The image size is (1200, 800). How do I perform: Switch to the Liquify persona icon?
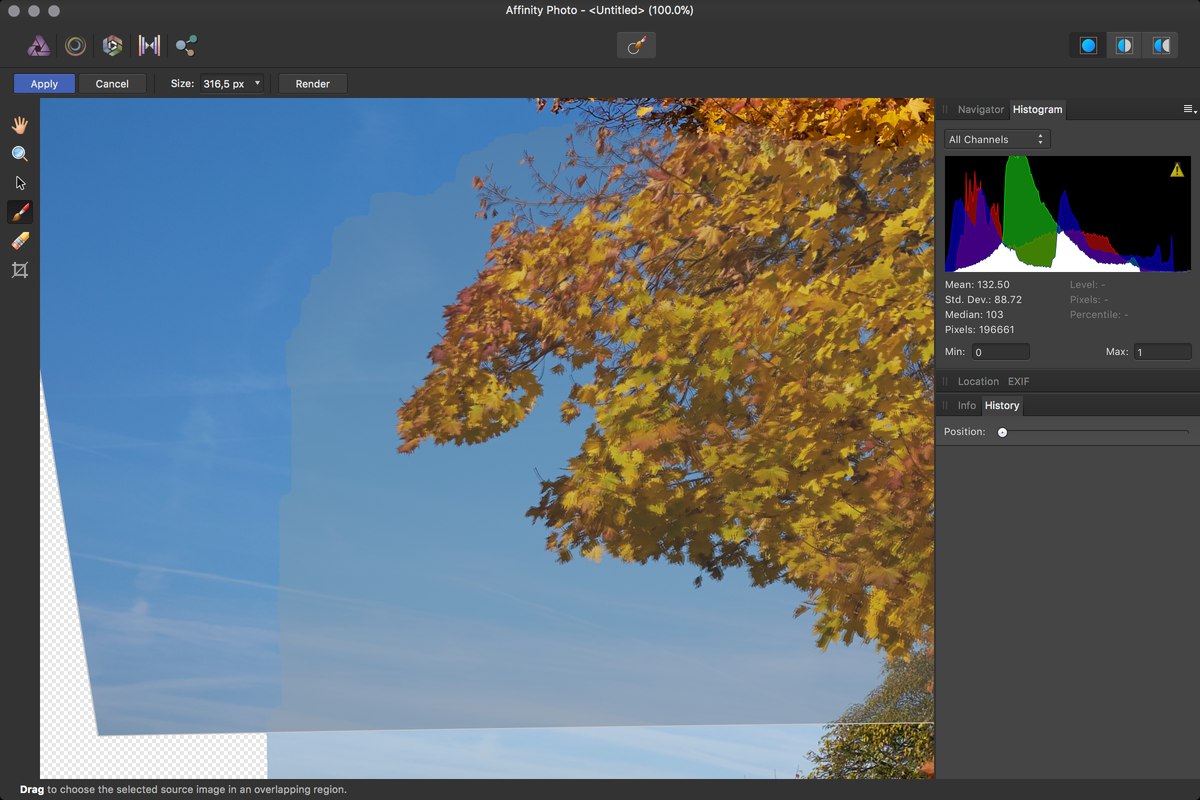click(75, 45)
